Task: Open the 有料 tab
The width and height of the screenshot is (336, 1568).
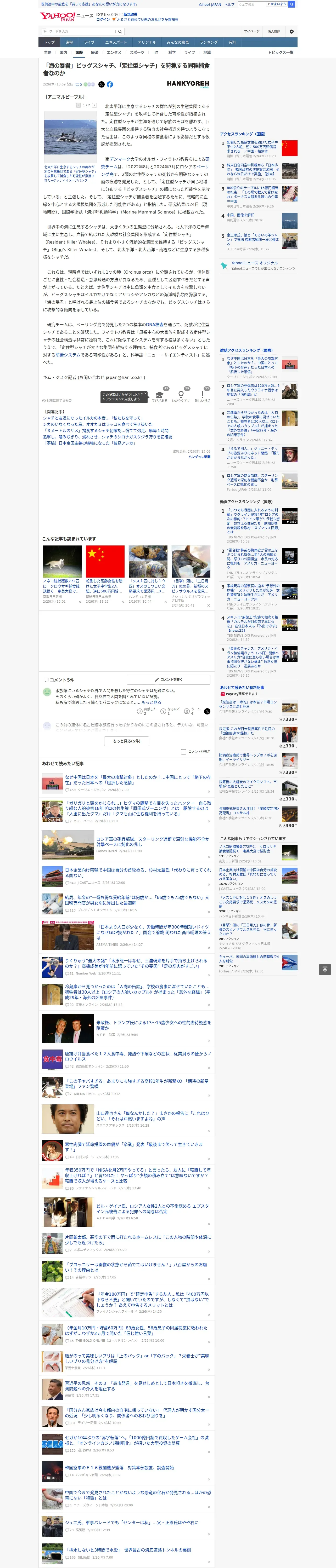Action: [232, 43]
